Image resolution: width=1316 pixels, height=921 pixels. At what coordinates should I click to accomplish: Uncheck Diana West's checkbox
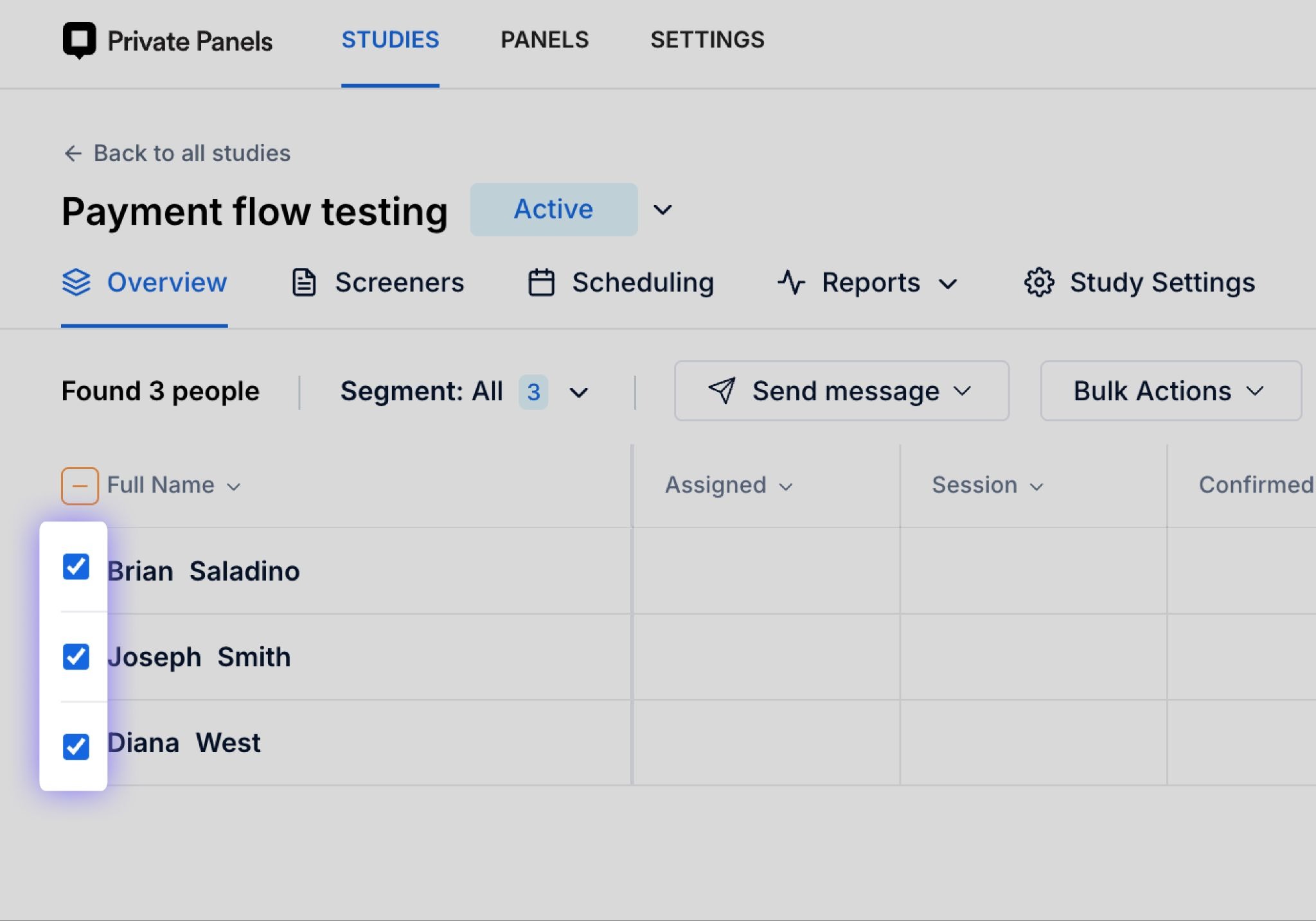[76, 746]
